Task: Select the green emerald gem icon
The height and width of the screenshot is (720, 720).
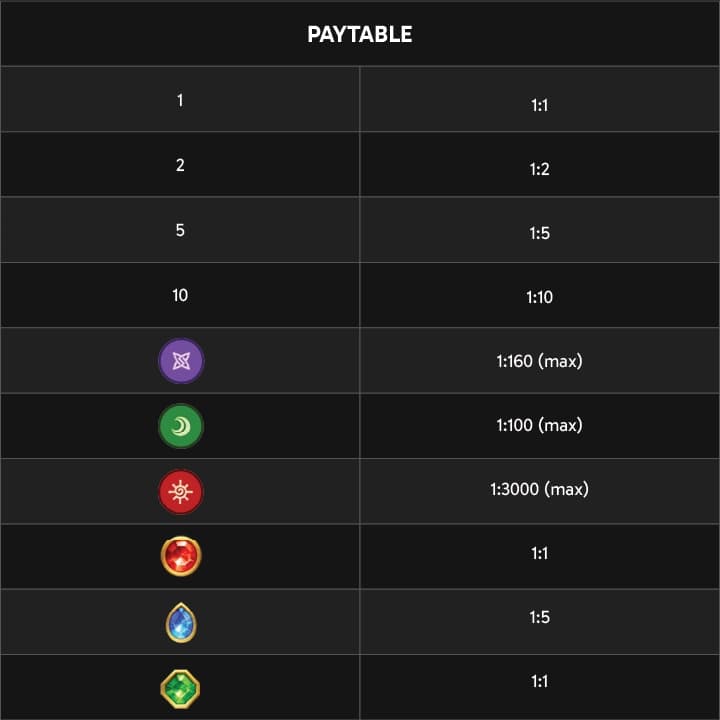Action: 180,689
